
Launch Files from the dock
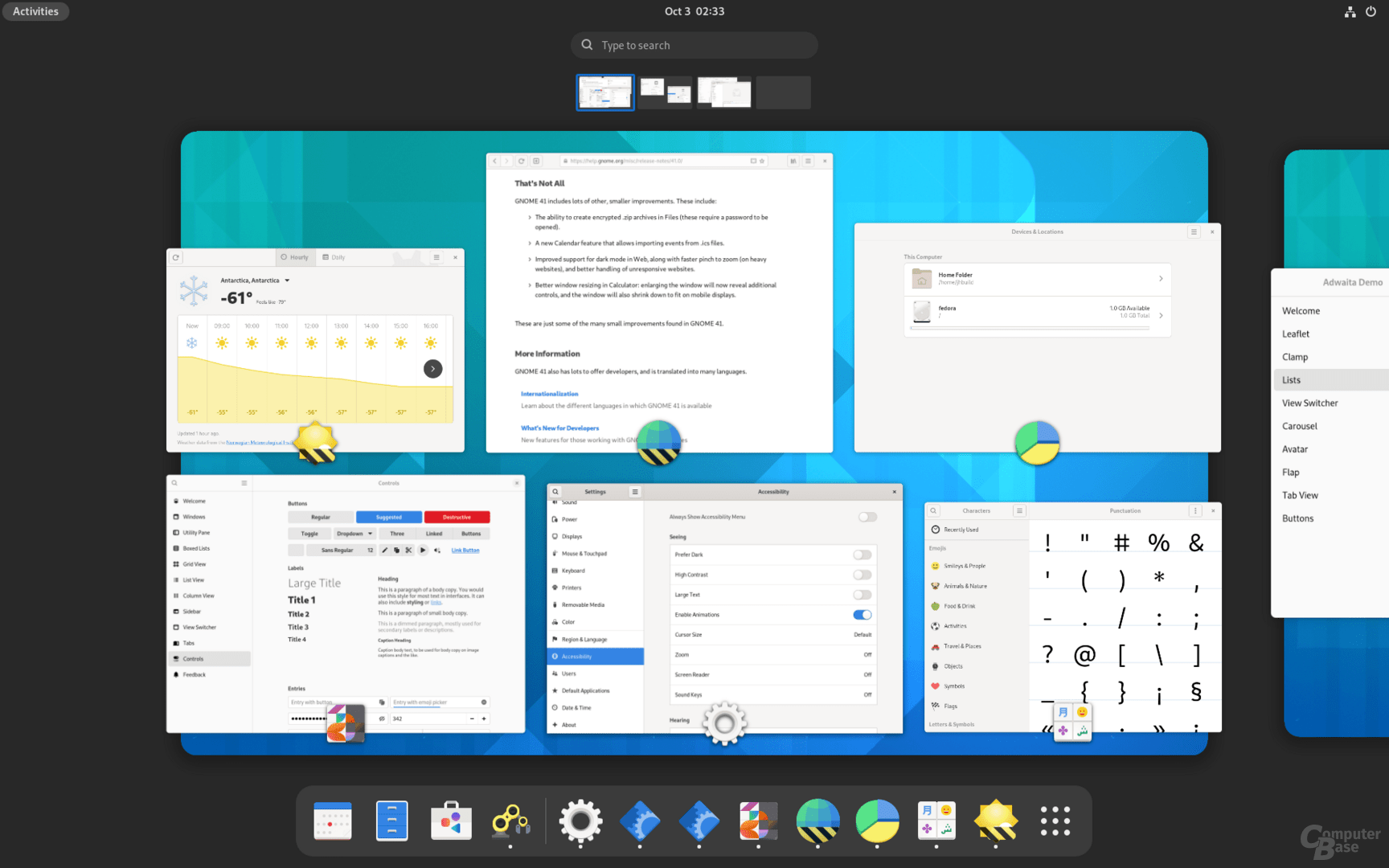(x=391, y=821)
